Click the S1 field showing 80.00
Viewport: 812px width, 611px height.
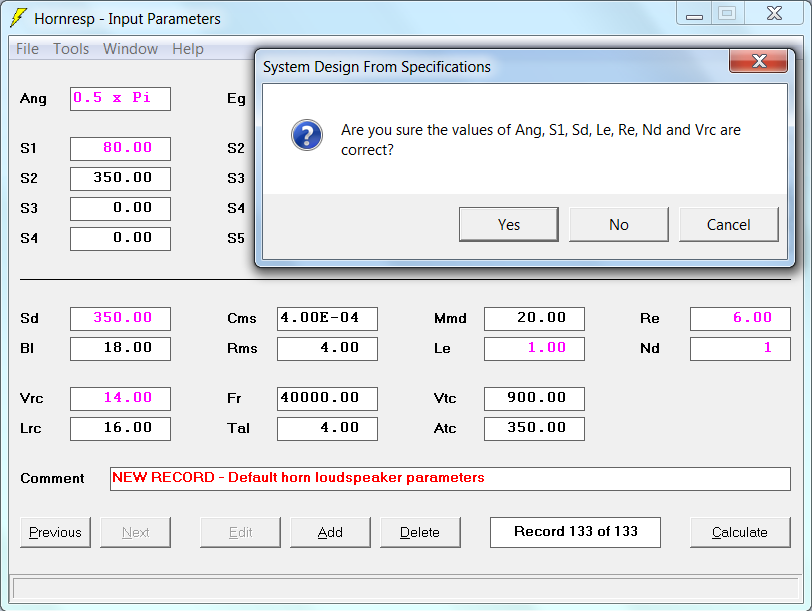(120, 149)
